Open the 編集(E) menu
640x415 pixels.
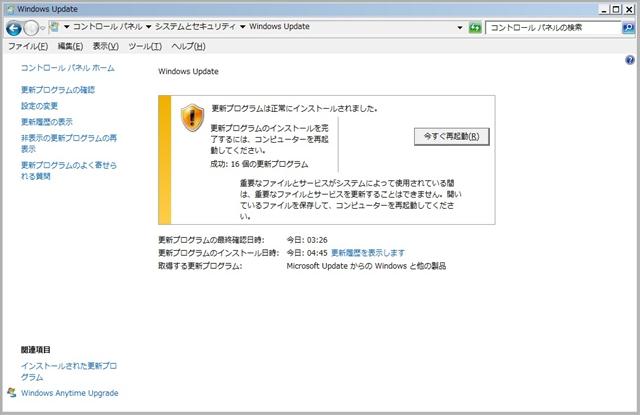click(70, 47)
